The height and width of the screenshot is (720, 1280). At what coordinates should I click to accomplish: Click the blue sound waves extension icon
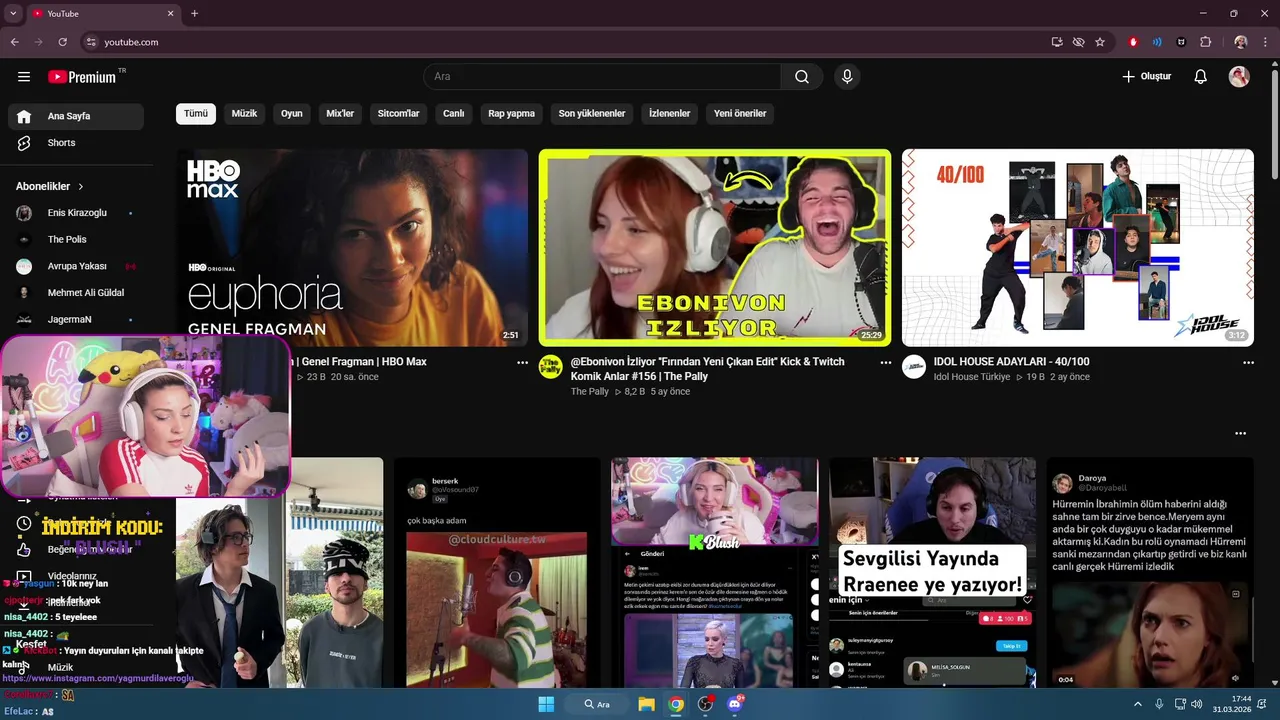pos(1157,42)
